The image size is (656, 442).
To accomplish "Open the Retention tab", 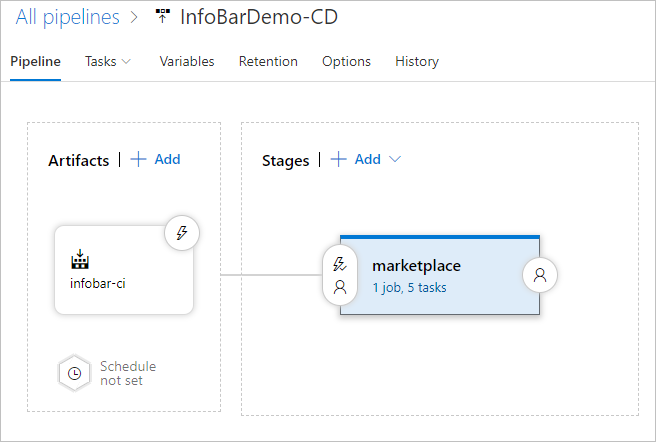I will 268,61.
